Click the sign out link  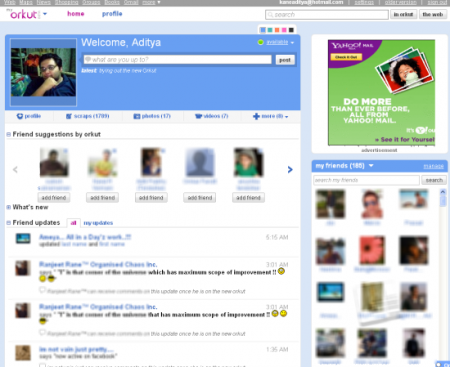tap(437, 2)
